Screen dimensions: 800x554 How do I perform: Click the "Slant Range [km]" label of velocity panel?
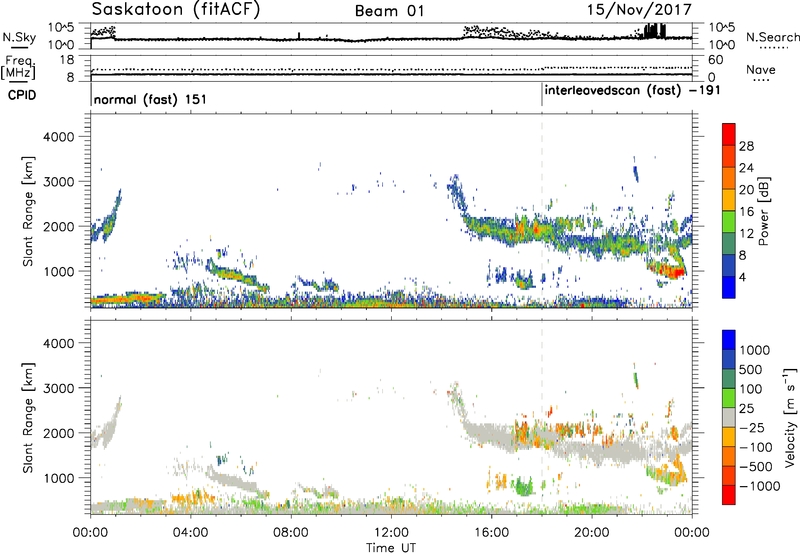[x=28, y=418]
